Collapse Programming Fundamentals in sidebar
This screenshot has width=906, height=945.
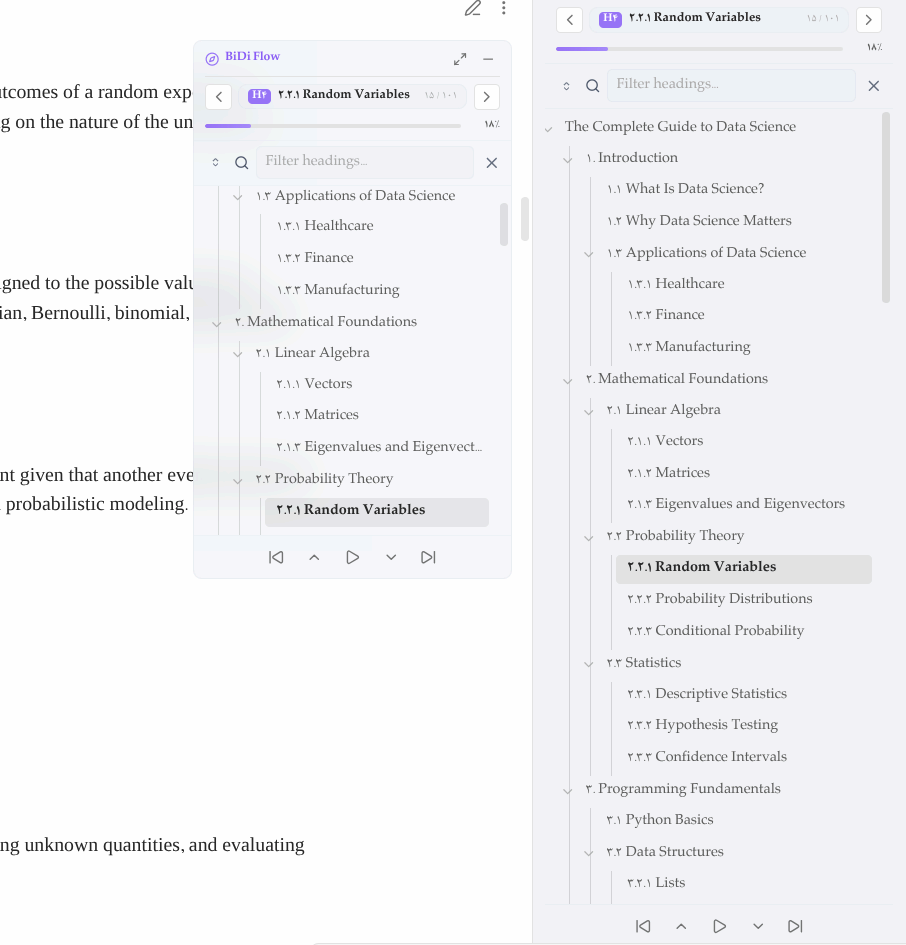click(568, 791)
